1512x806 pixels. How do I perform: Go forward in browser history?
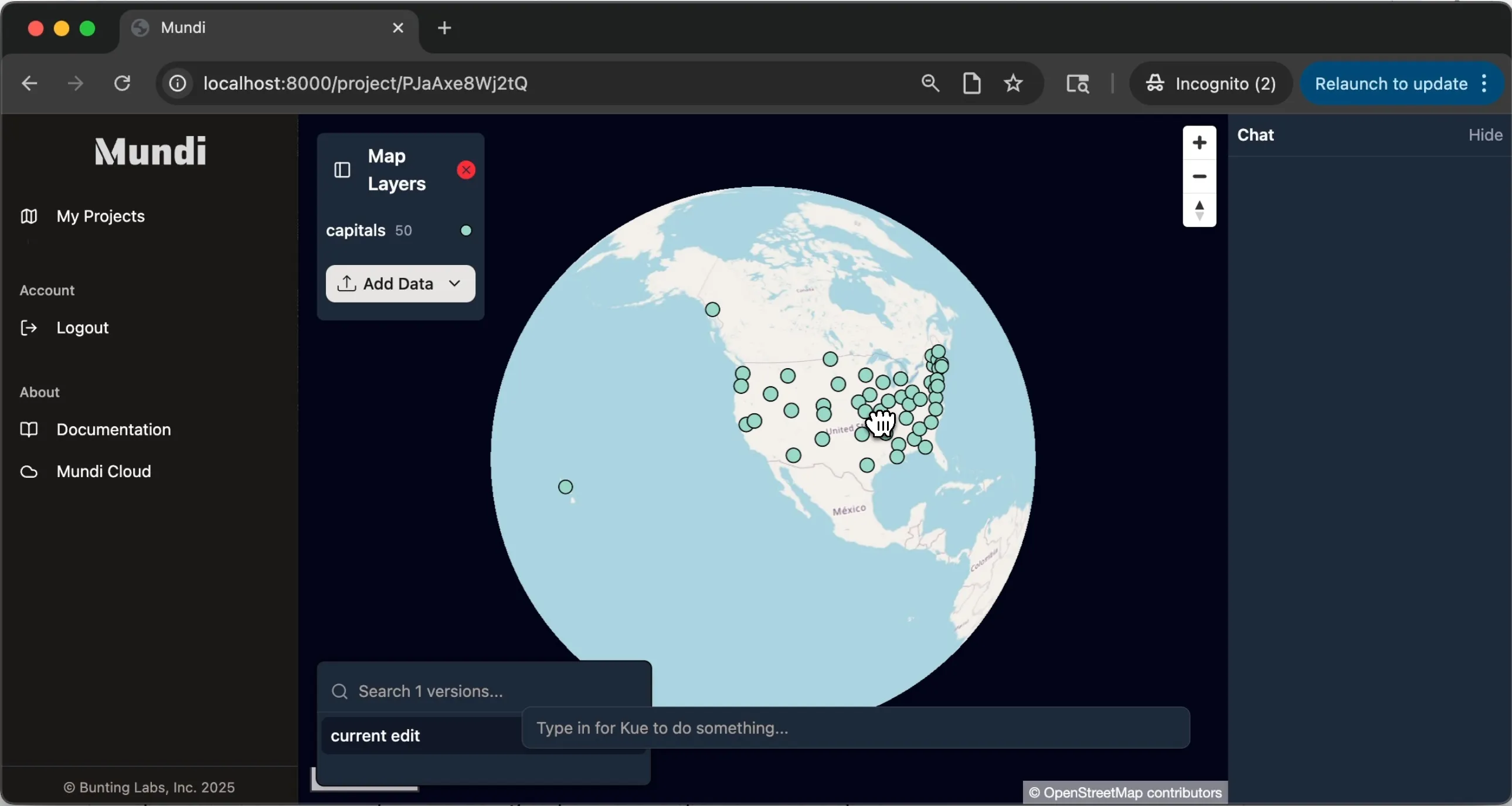coord(75,83)
